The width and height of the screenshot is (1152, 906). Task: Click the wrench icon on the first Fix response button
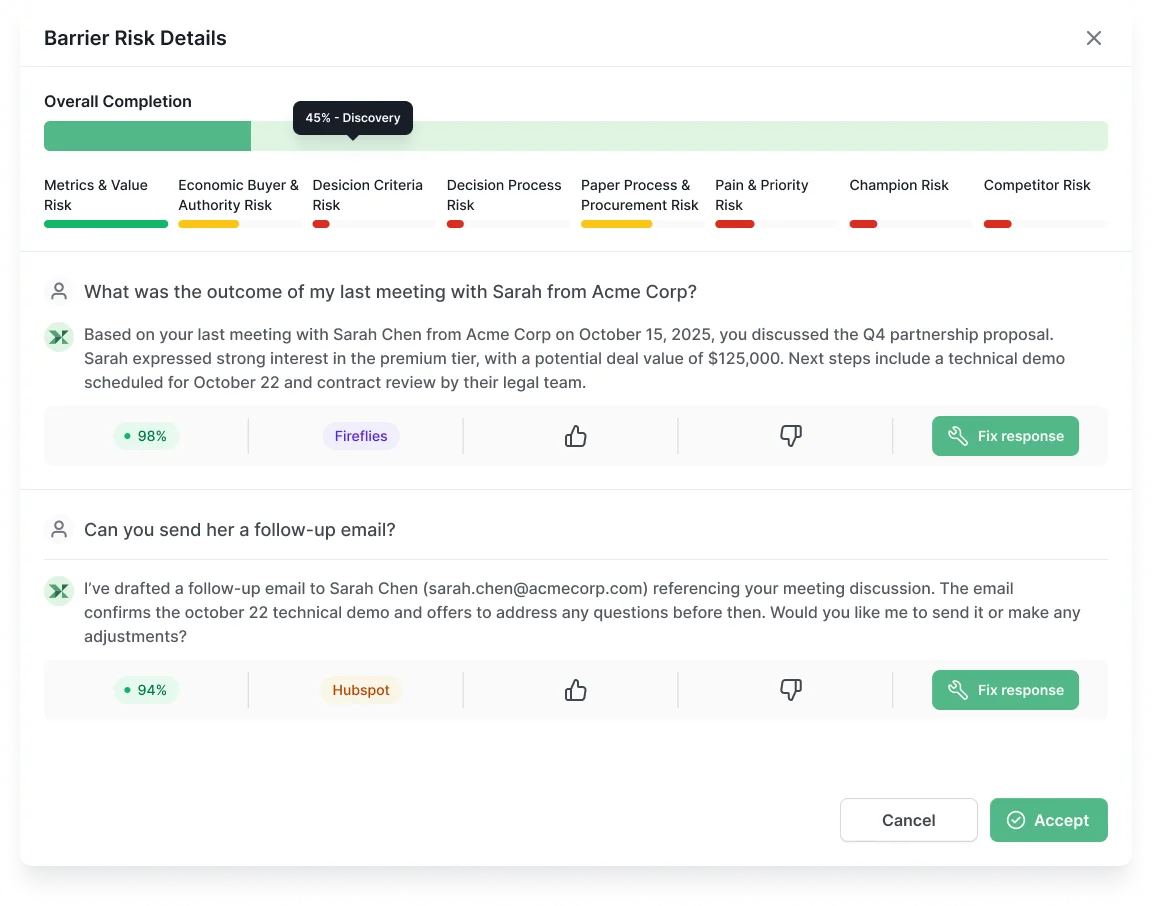[957, 435]
